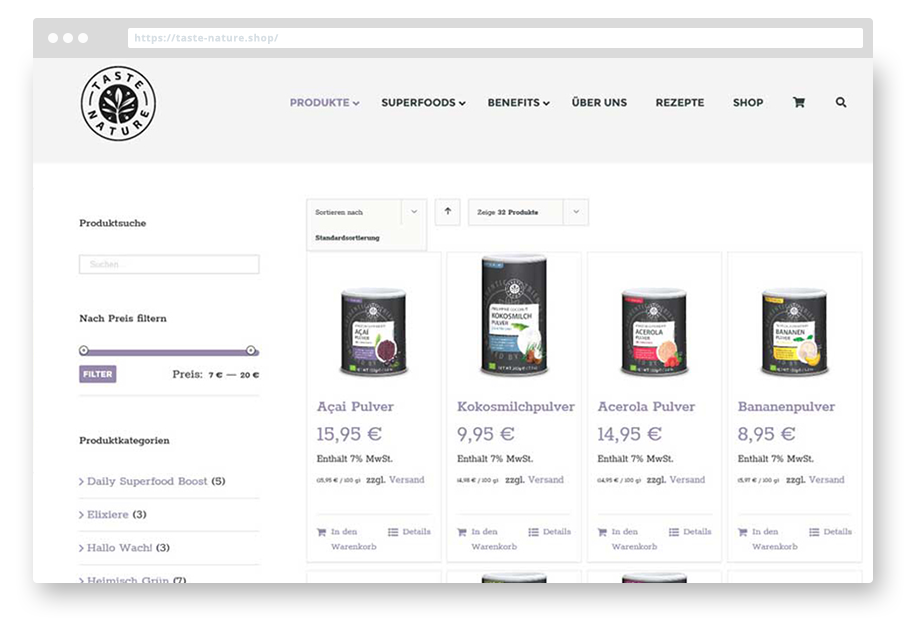Click Versand link under Açai Pulver

coord(406,480)
